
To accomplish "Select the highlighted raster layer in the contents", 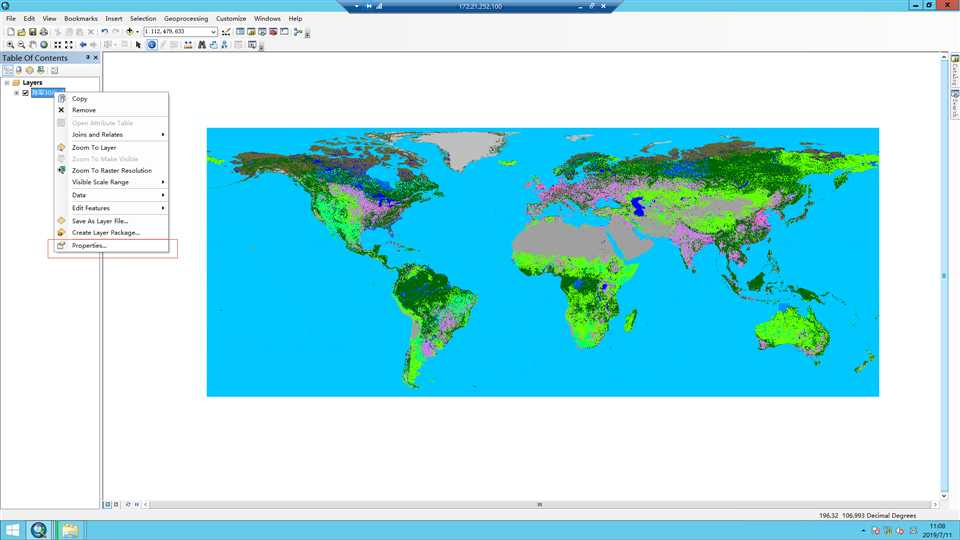I will point(48,93).
